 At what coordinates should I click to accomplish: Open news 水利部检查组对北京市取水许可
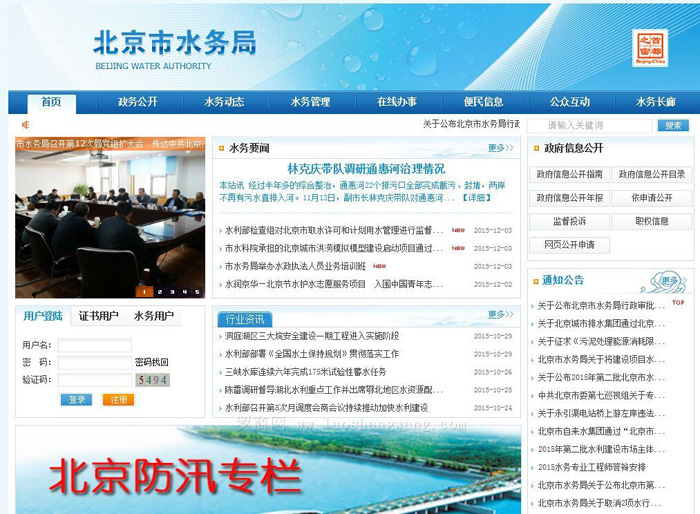coord(333,230)
